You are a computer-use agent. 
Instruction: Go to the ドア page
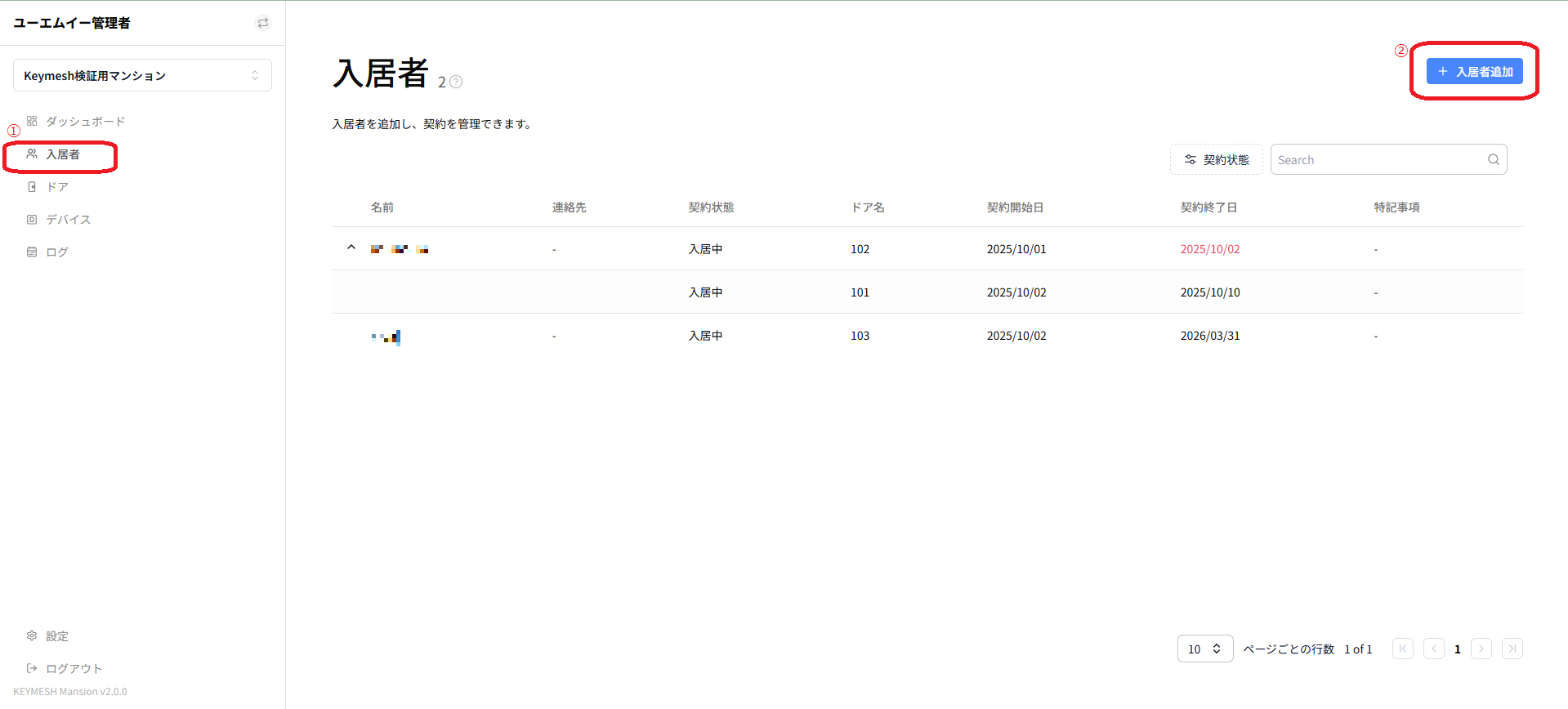(x=47, y=187)
